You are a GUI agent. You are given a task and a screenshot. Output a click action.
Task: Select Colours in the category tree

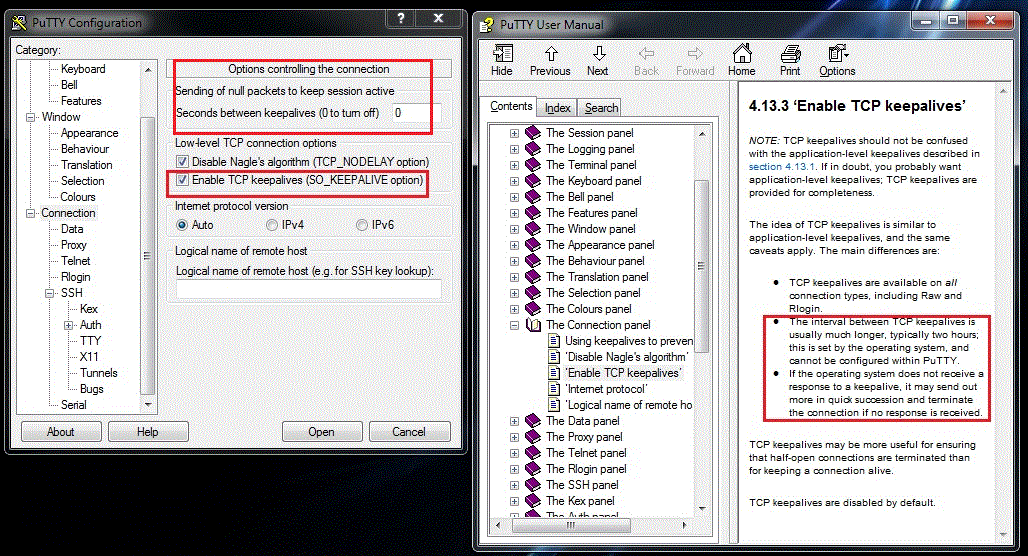click(78, 197)
